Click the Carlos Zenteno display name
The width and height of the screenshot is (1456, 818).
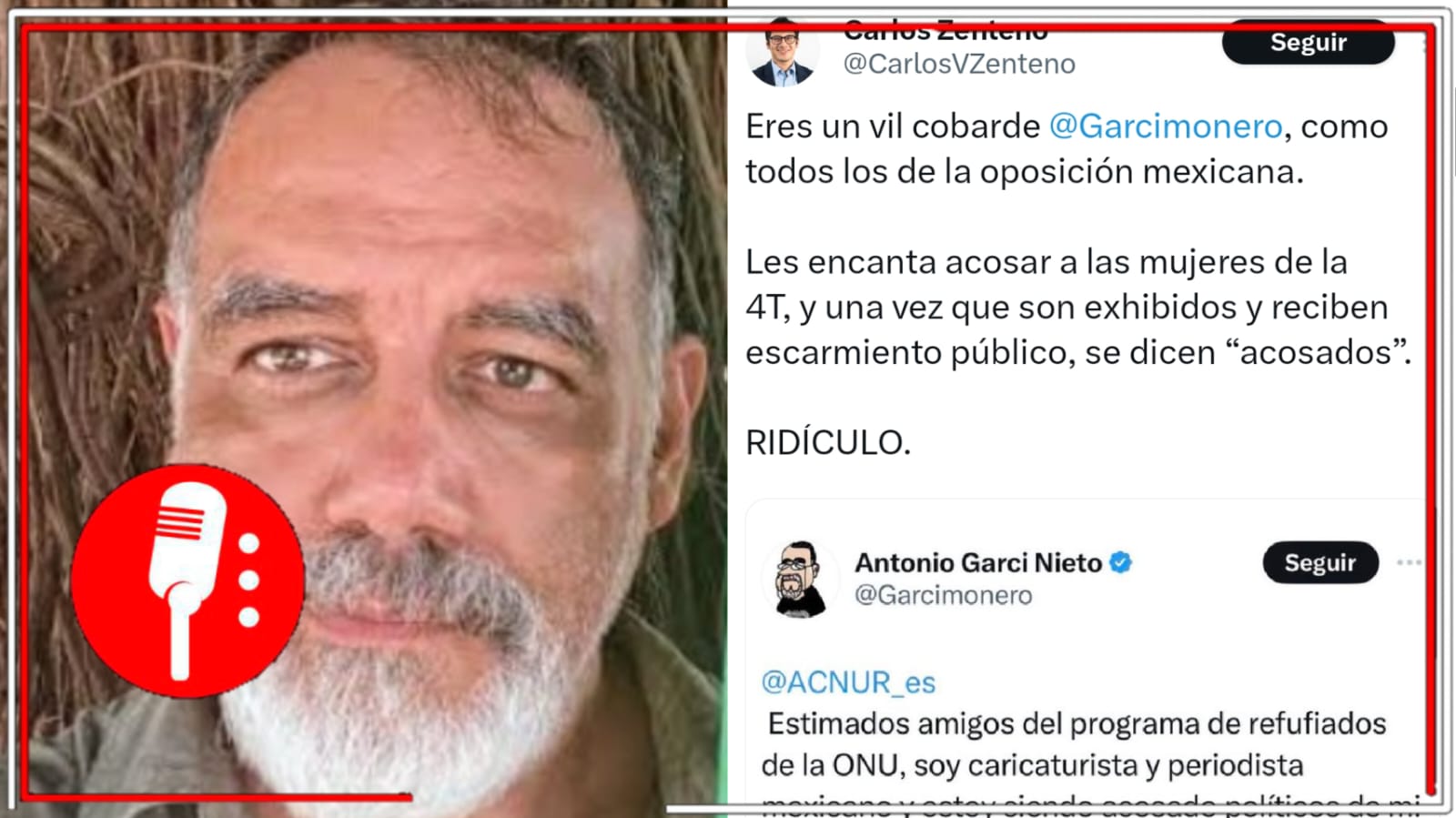[945, 31]
